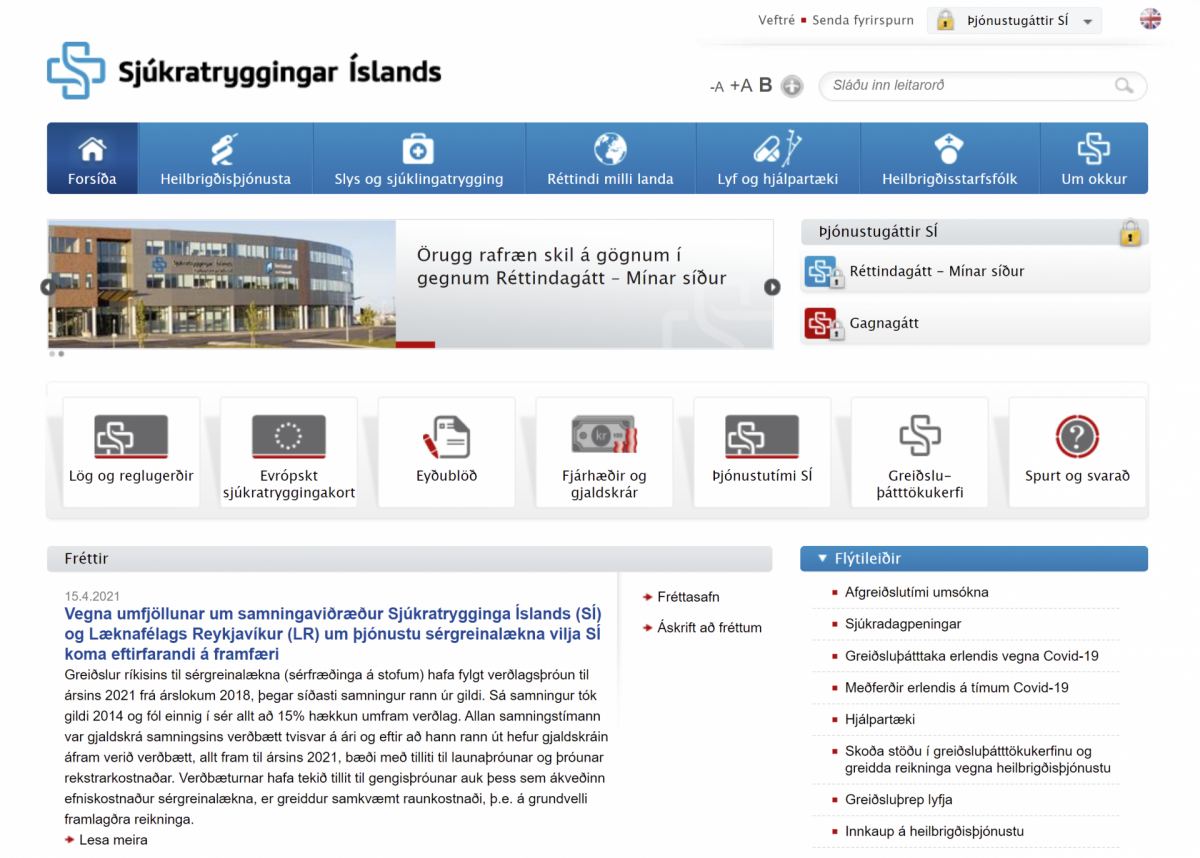Click the building photo in banner
The width and height of the screenshot is (1200, 858).
click(222, 284)
